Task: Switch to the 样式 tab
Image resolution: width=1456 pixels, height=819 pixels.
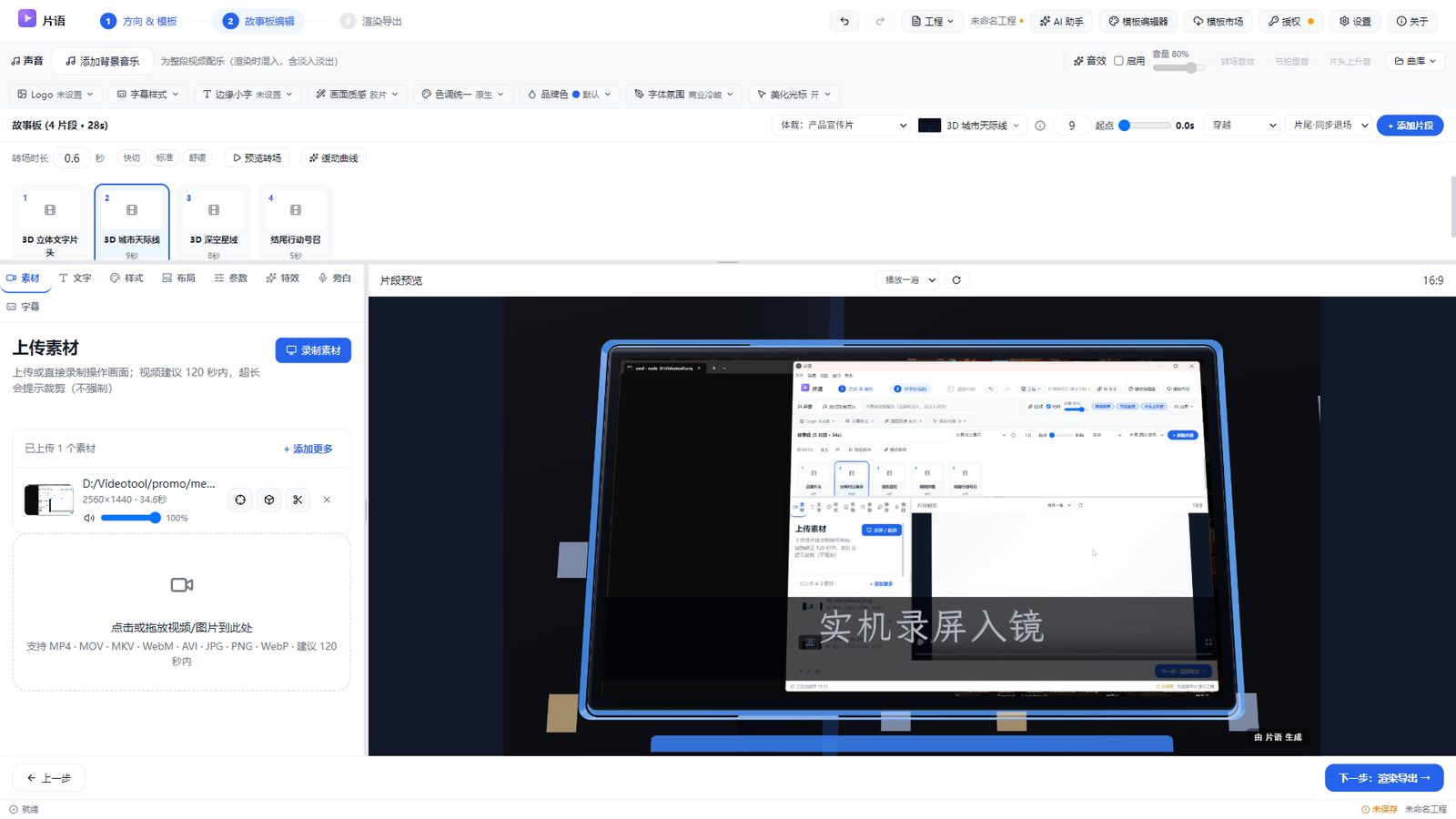Action: point(126,278)
